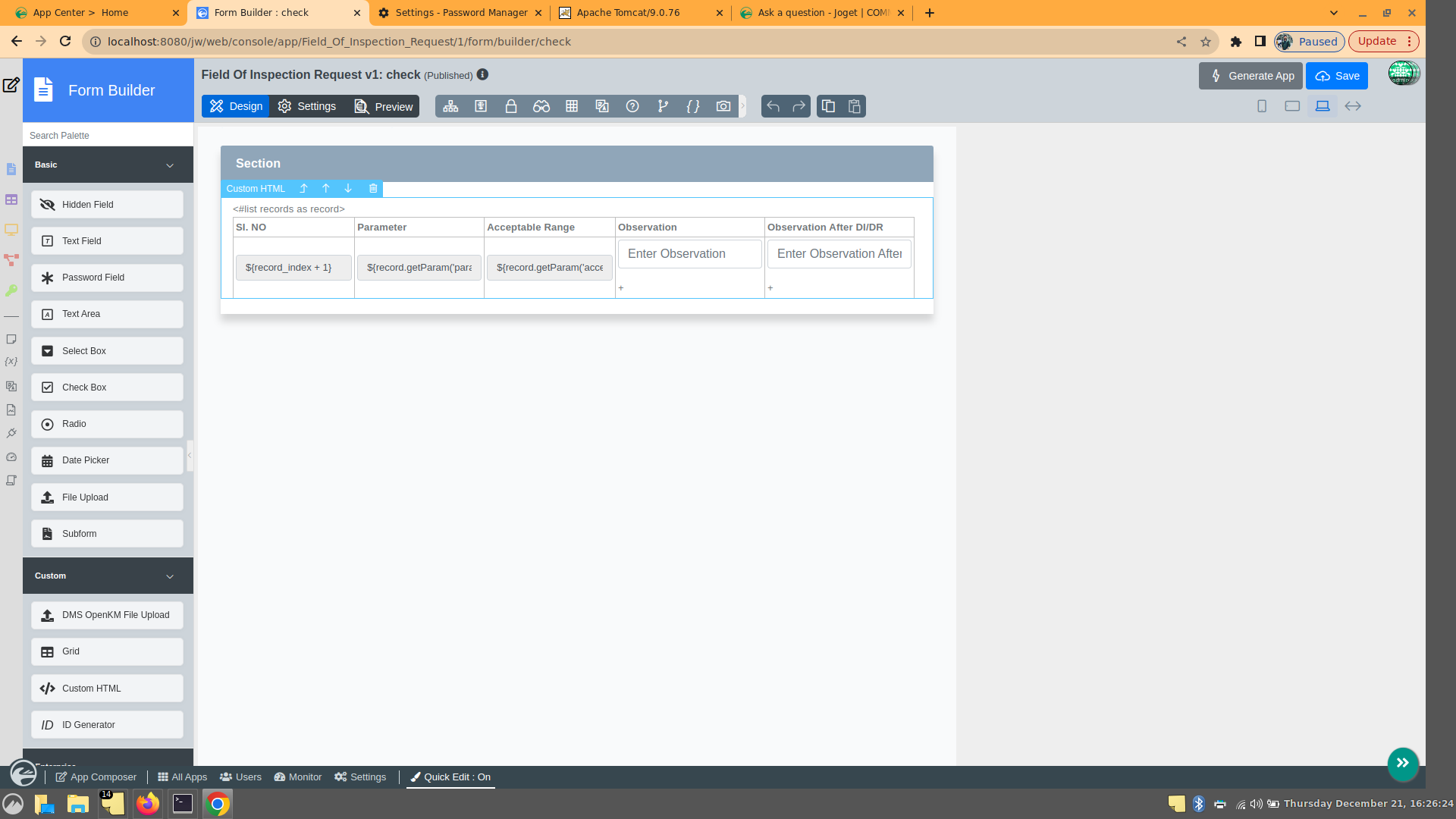
Task: Click the Generate App button
Action: pyautogui.click(x=1250, y=76)
